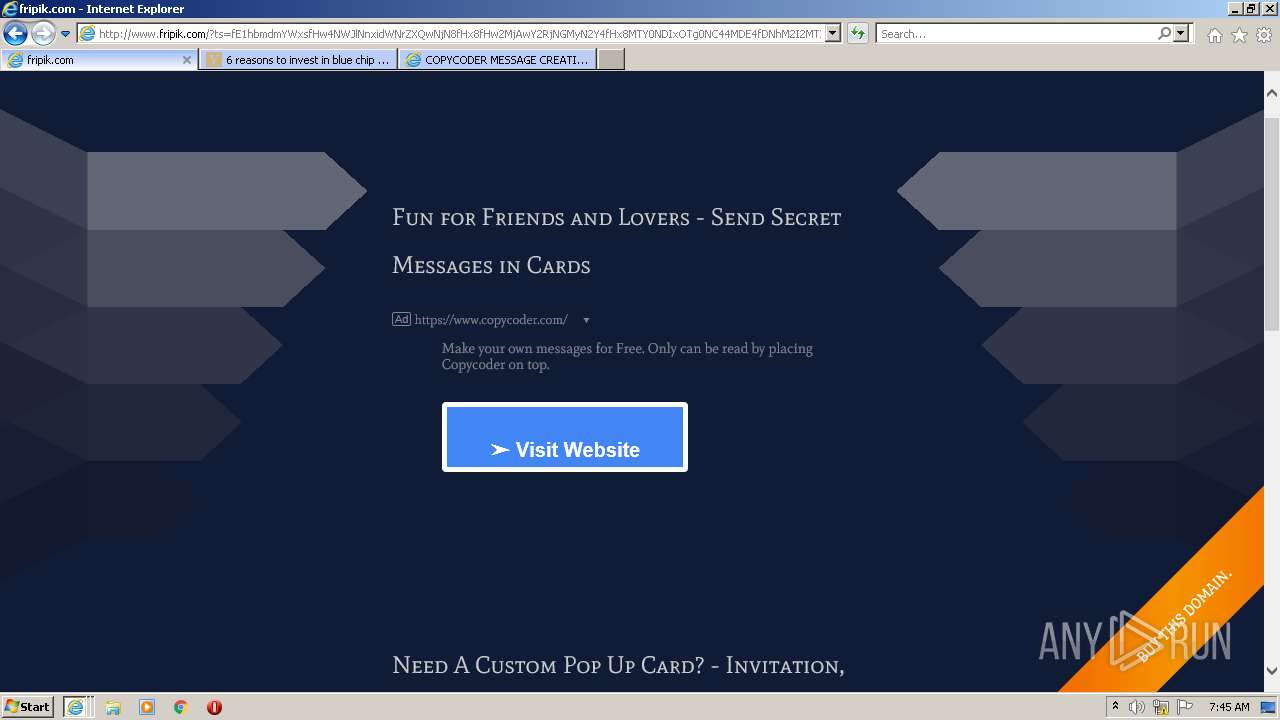1280x720 pixels.
Task: Click inside the Search box
Action: point(1017,34)
